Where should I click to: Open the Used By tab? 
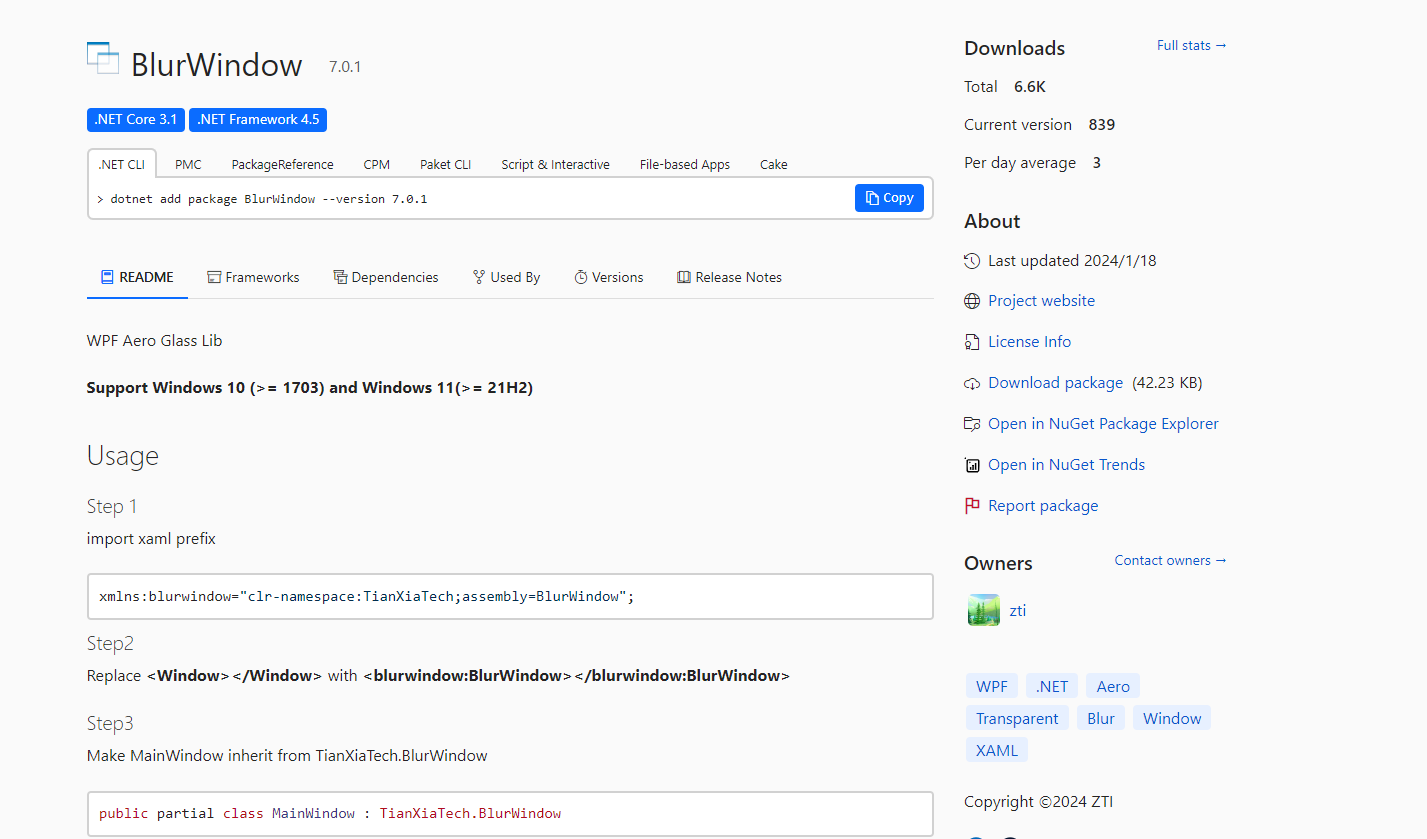(x=506, y=277)
